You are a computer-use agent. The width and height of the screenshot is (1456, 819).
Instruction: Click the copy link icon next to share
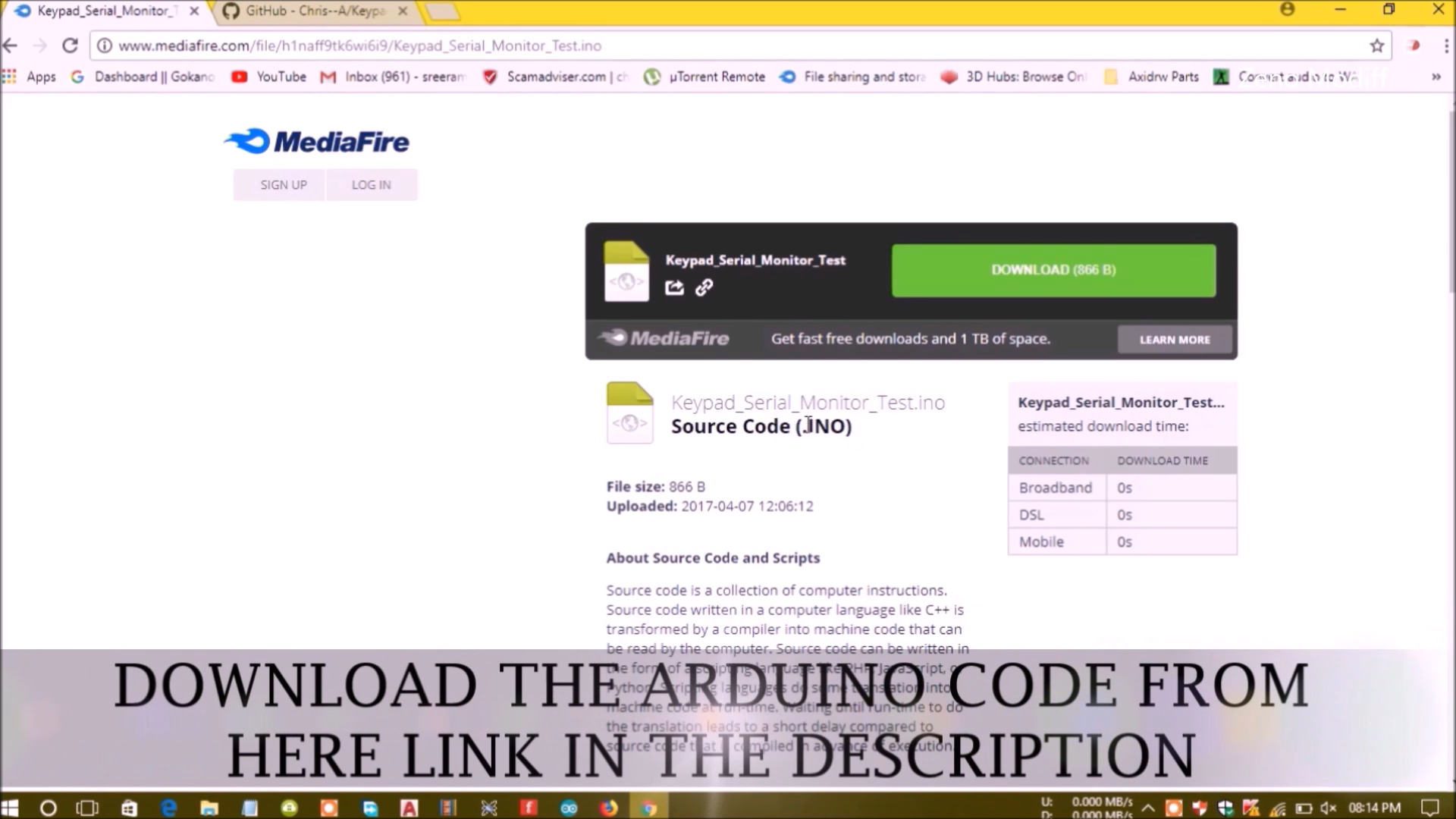click(x=704, y=287)
